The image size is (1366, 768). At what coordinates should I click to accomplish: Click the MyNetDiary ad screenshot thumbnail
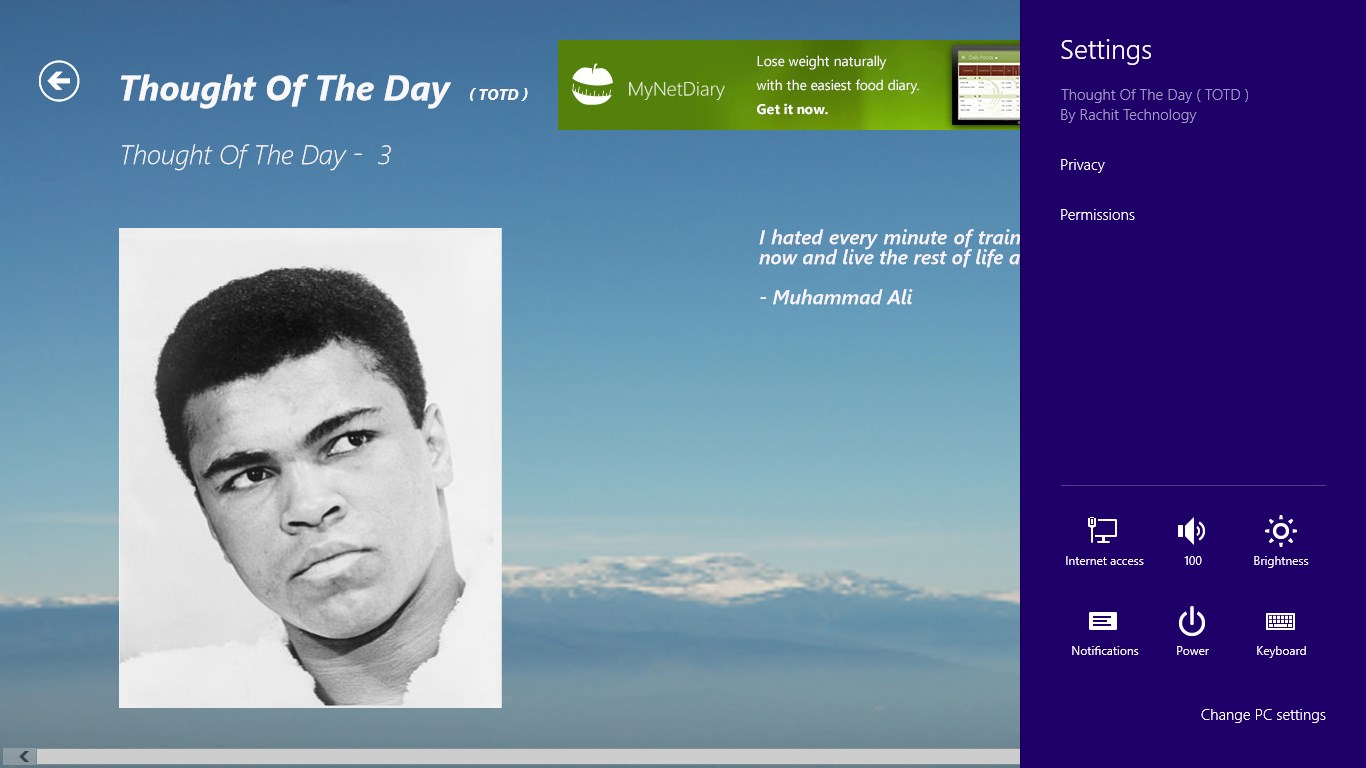click(985, 87)
